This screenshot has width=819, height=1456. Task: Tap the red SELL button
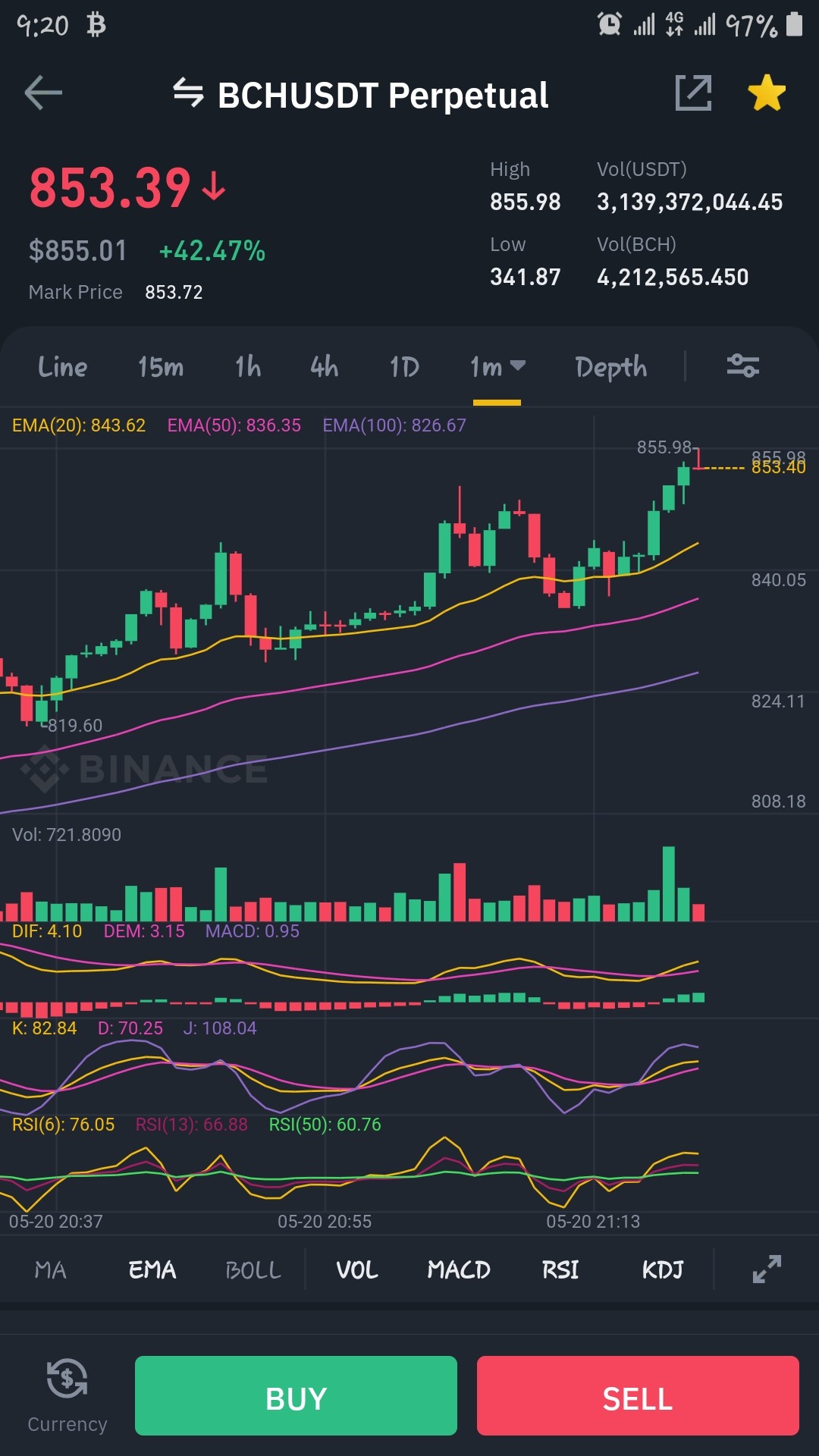pos(638,1395)
